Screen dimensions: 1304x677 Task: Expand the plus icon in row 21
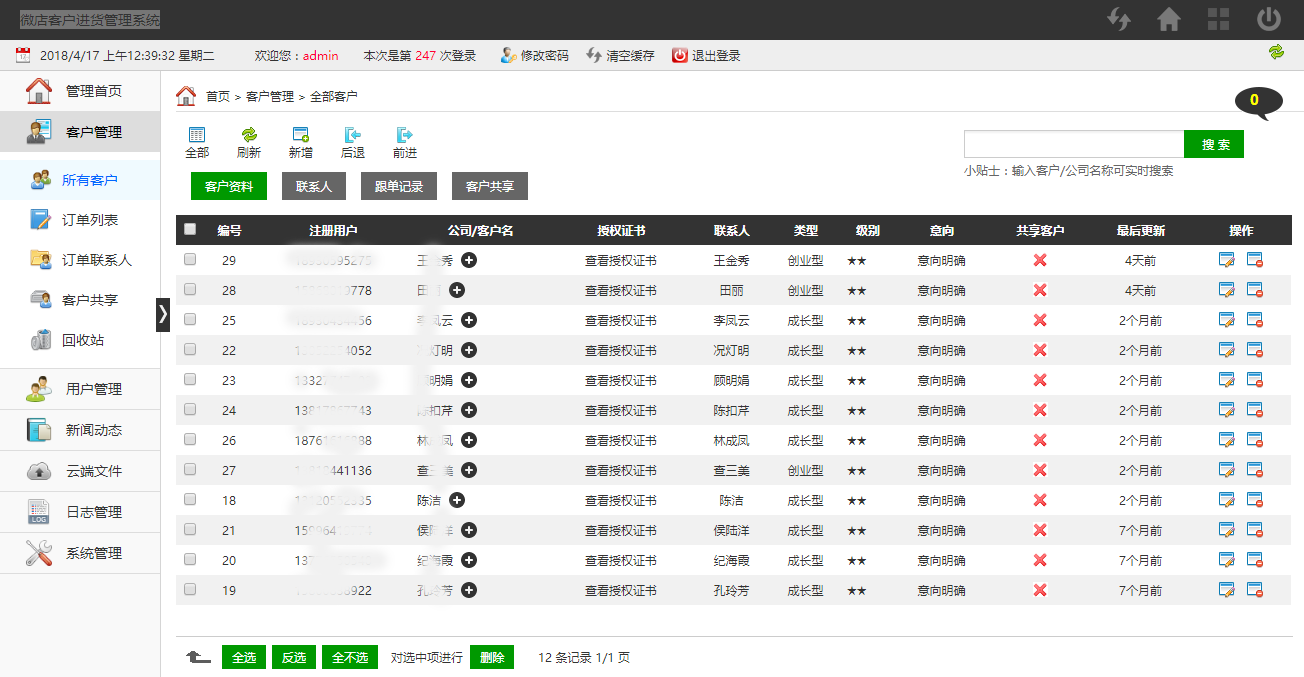pyautogui.click(x=469, y=530)
